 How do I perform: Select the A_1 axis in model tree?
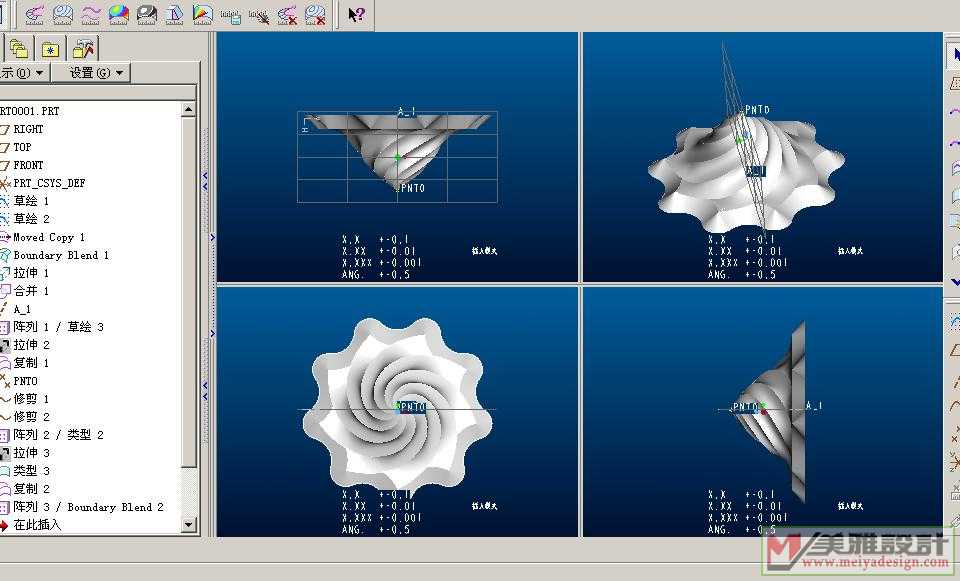click(22, 309)
